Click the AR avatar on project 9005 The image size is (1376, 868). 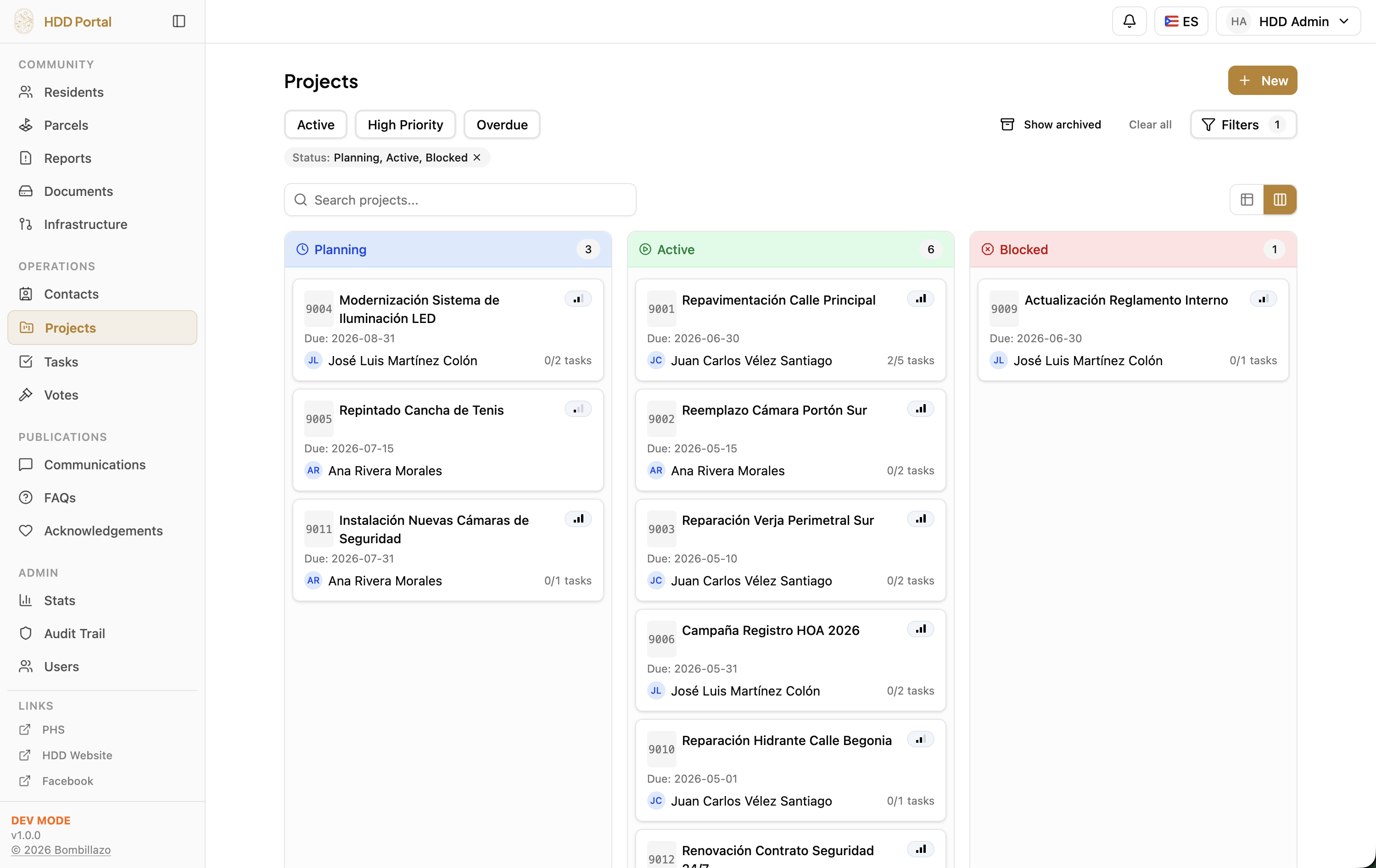click(x=313, y=471)
